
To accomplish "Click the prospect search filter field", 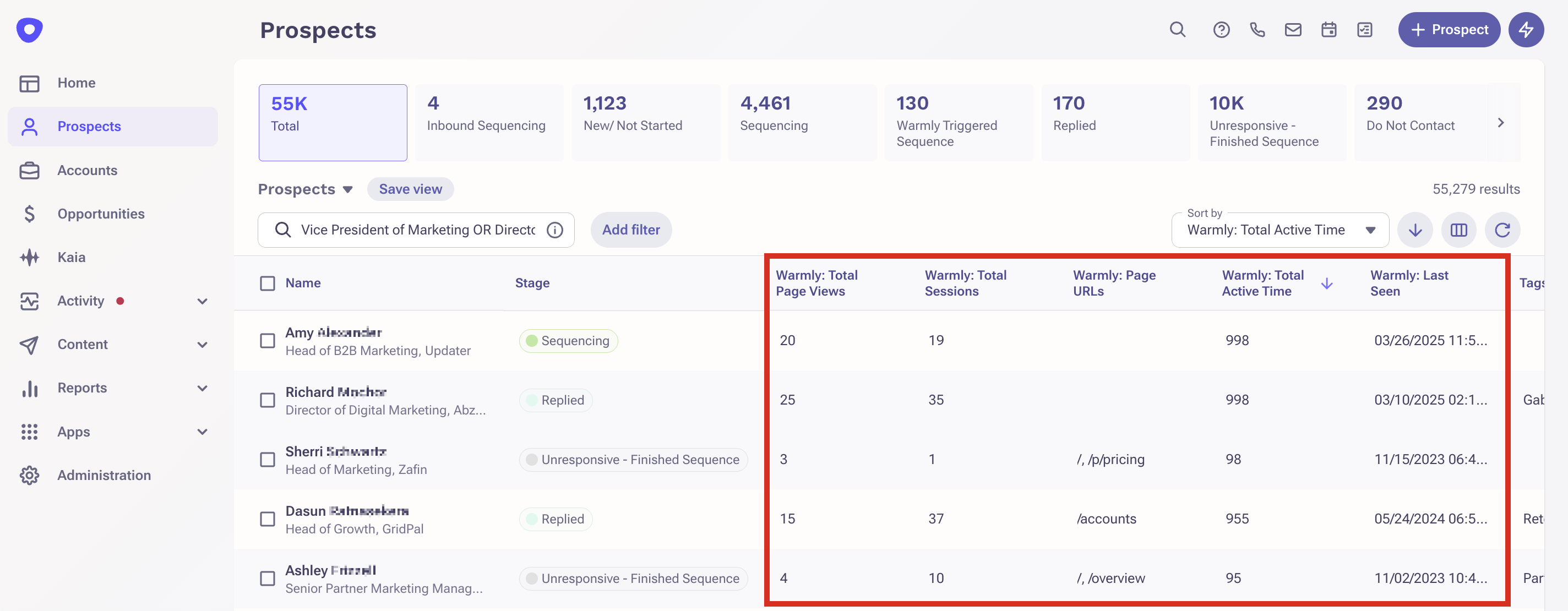I will 416,230.
